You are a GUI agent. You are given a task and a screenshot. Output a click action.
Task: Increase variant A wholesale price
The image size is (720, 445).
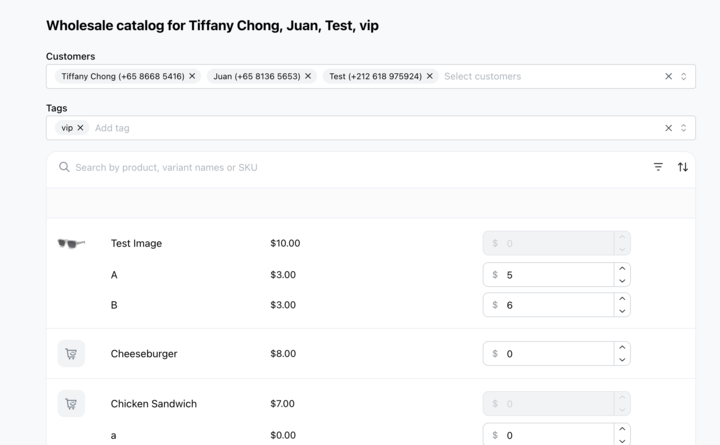[x=622, y=269]
